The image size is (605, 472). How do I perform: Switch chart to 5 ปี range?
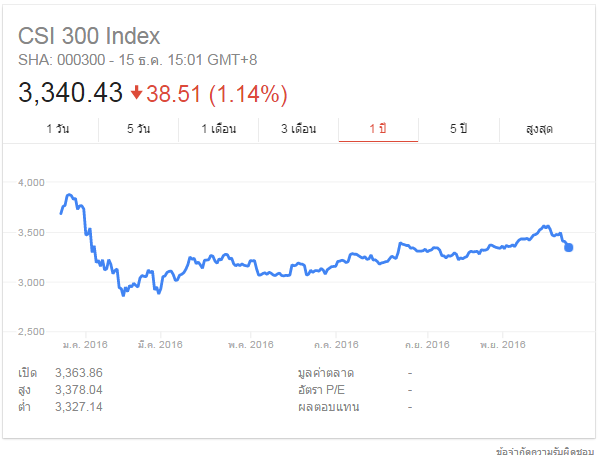pyautogui.click(x=458, y=130)
